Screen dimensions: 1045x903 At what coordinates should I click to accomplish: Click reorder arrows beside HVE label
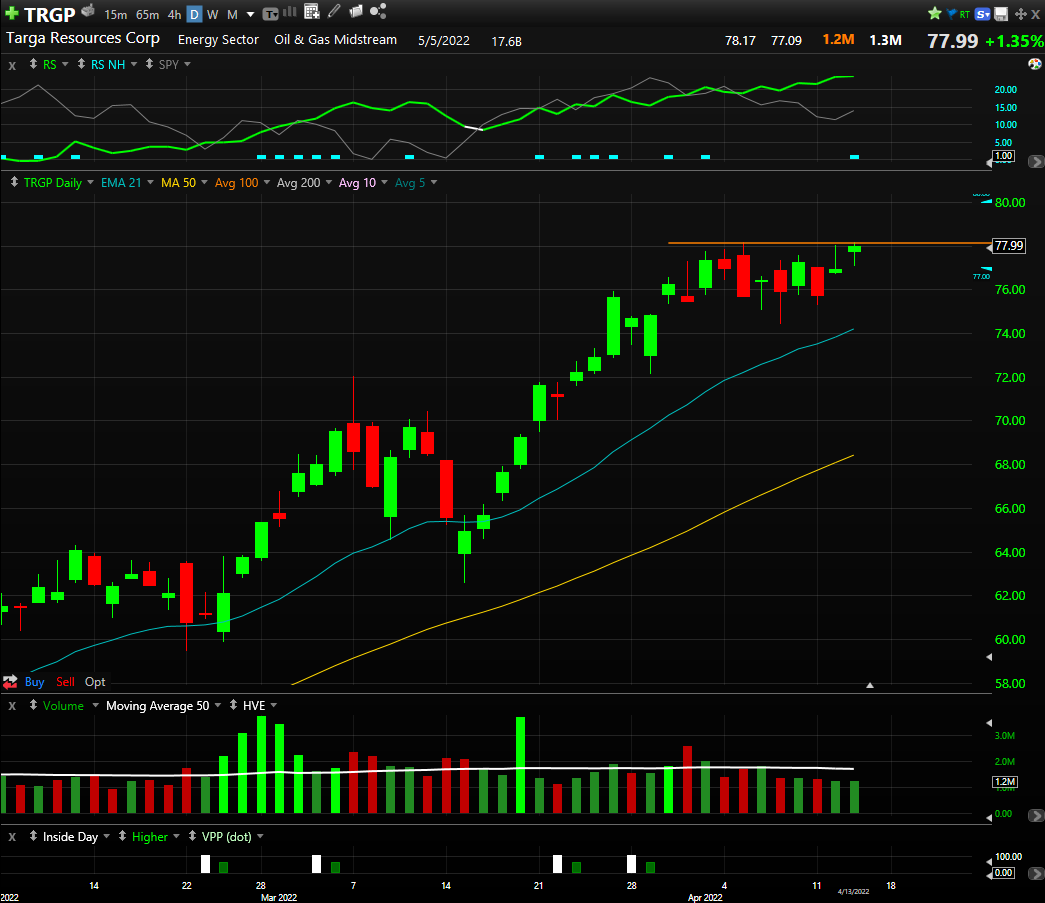[233, 705]
